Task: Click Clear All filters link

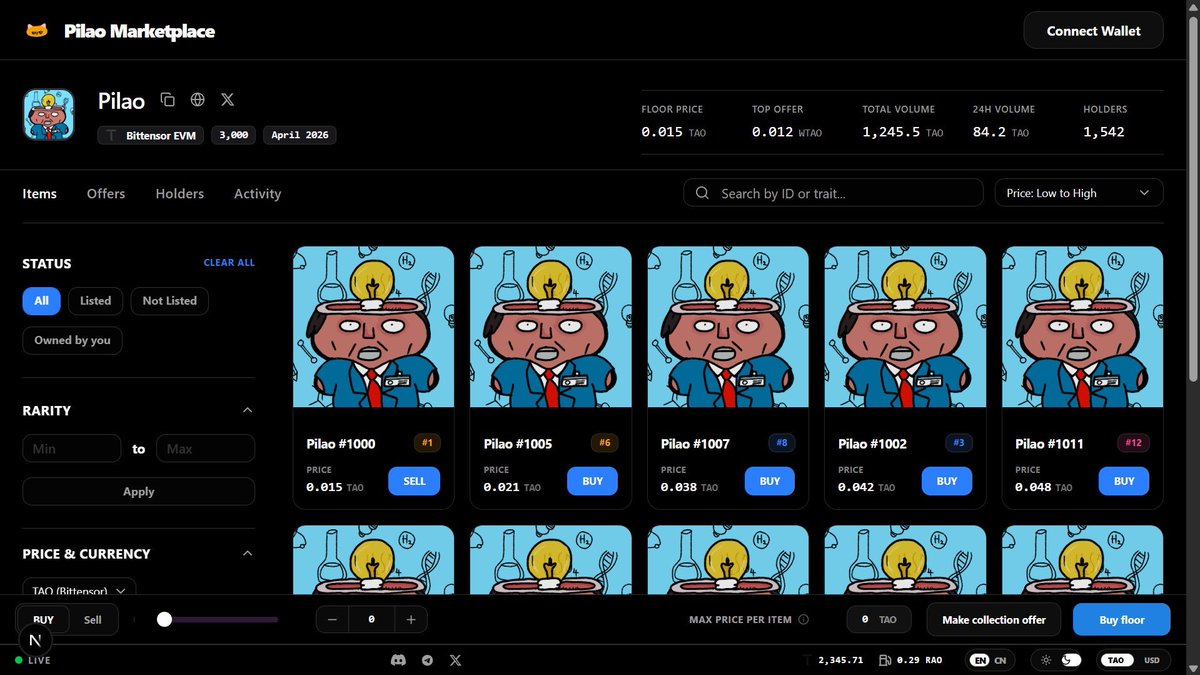Action: coord(229,263)
